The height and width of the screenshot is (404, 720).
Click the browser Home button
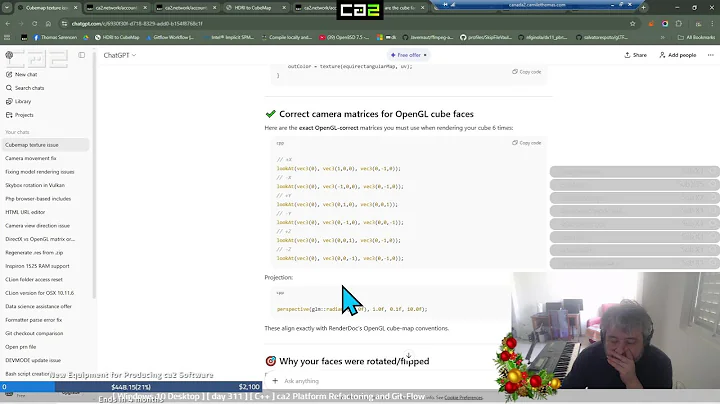(x=48, y=23)
